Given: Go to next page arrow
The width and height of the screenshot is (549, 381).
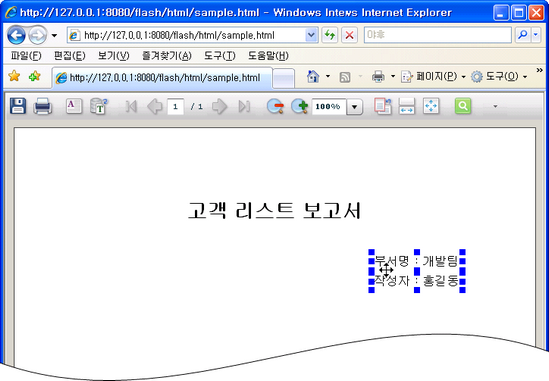Looking at the screenshot, I should tap(220, 106).
